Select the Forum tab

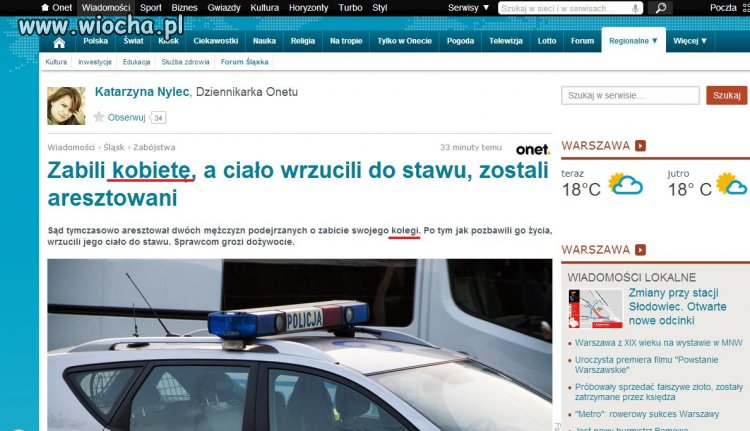[x=582, y=41]
